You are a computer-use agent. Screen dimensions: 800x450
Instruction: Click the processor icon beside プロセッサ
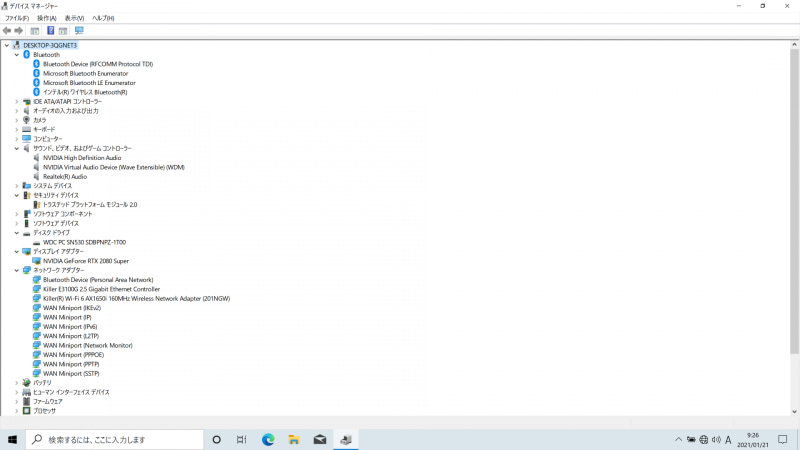[27, 411]
